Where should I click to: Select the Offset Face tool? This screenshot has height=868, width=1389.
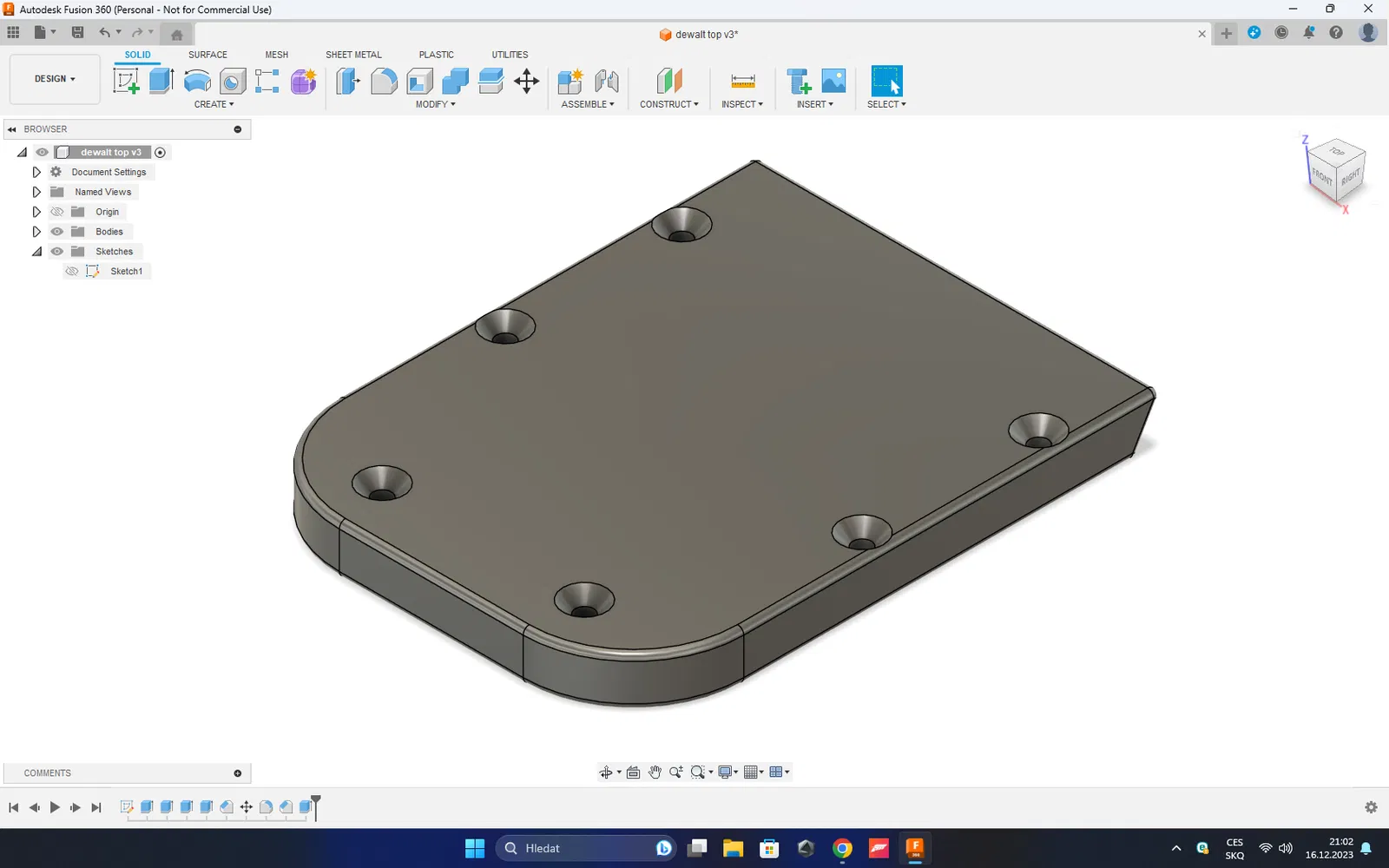coord(490,82)
